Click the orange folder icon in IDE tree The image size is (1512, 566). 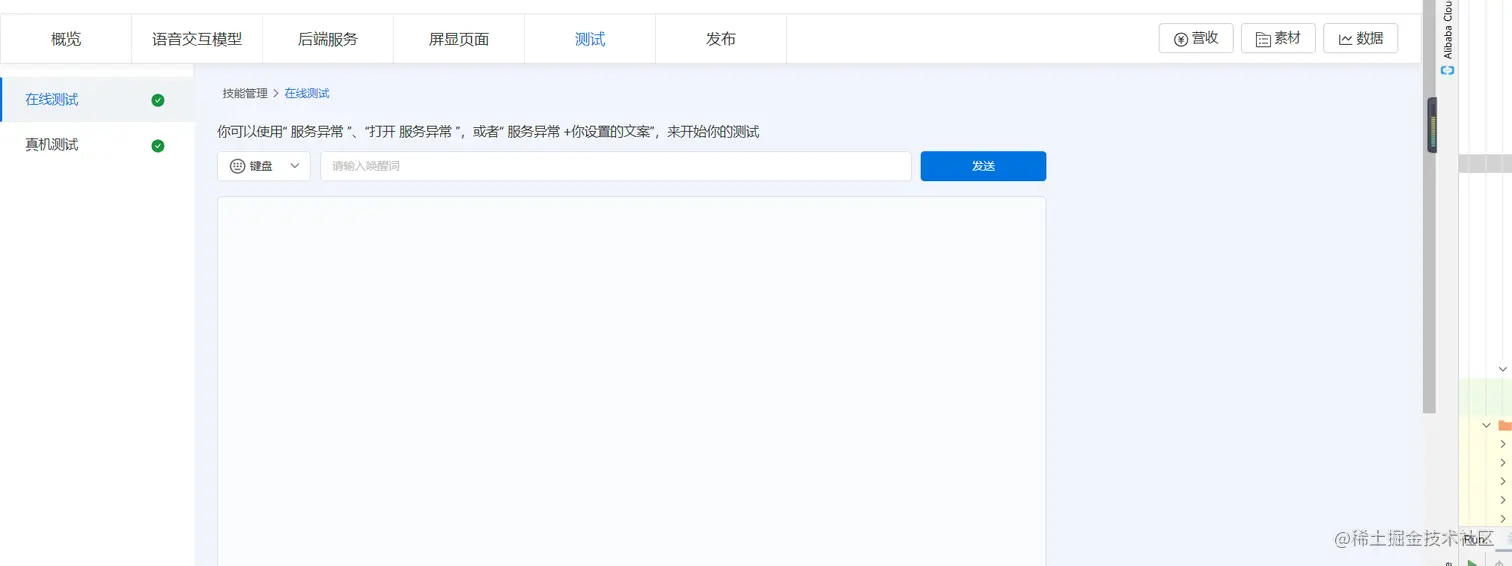[x=1505, y=425]
